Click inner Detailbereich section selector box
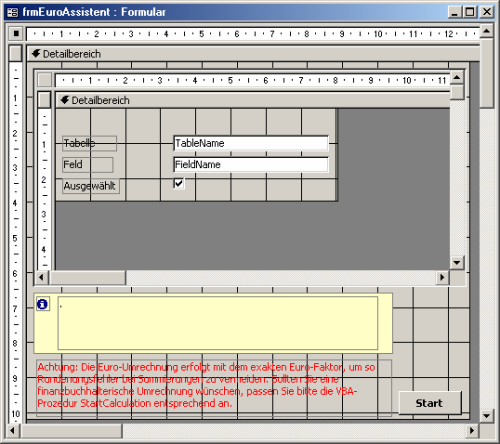The height and width of the screenshot is (444, 500). pos(45,100)
